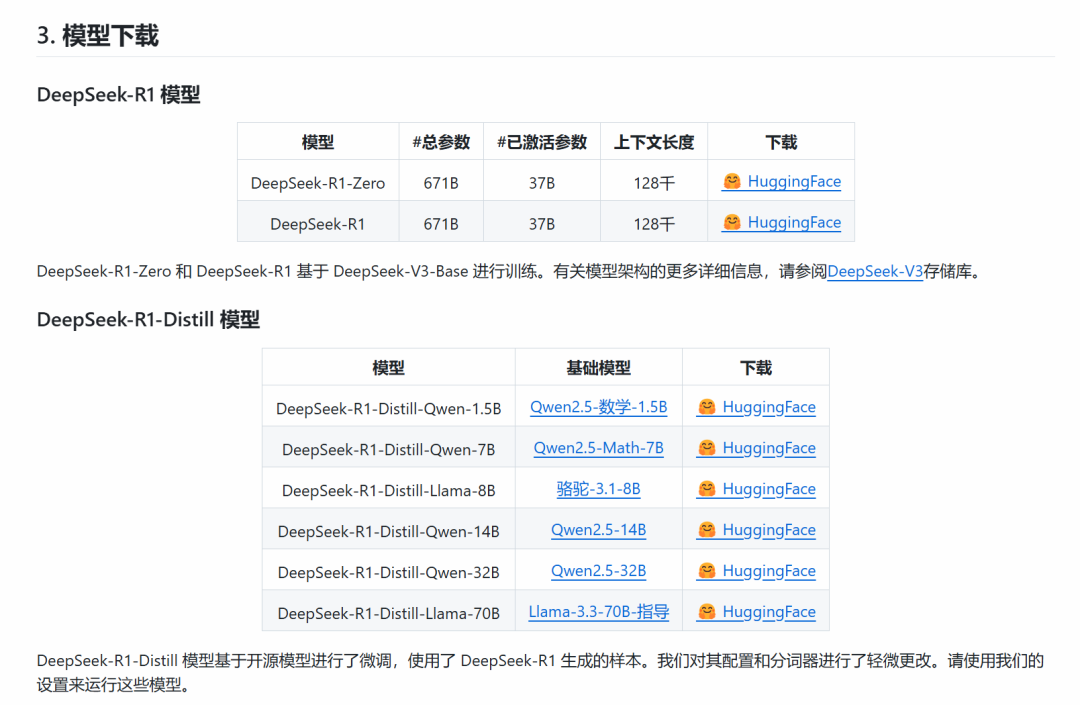1080x705 pixels.
Task: Open the Qwen2.5-32B base model link
Action: click(598, 571)
